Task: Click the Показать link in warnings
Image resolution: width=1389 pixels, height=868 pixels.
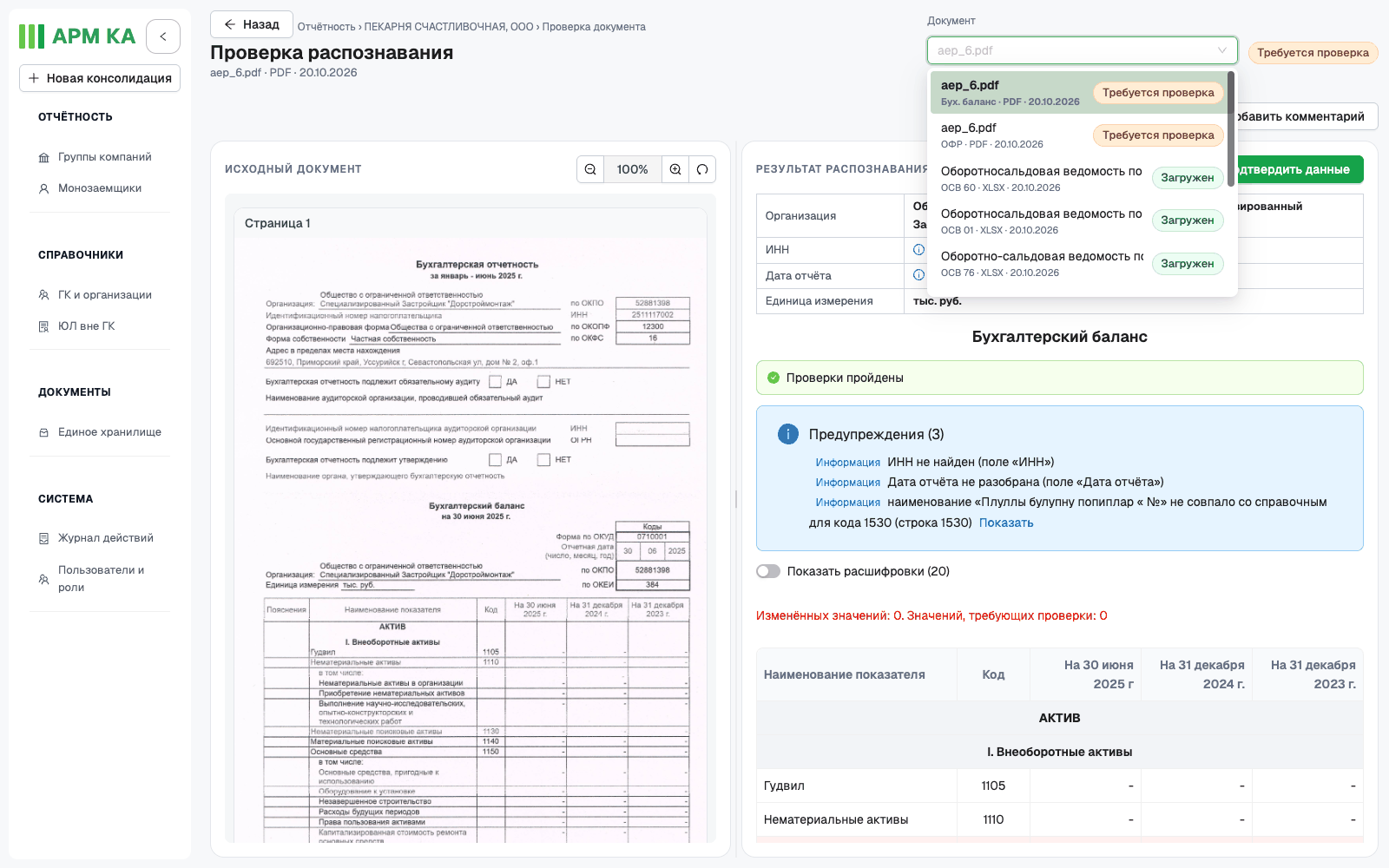Action: pyautogui.click(x=1006, y=523)
